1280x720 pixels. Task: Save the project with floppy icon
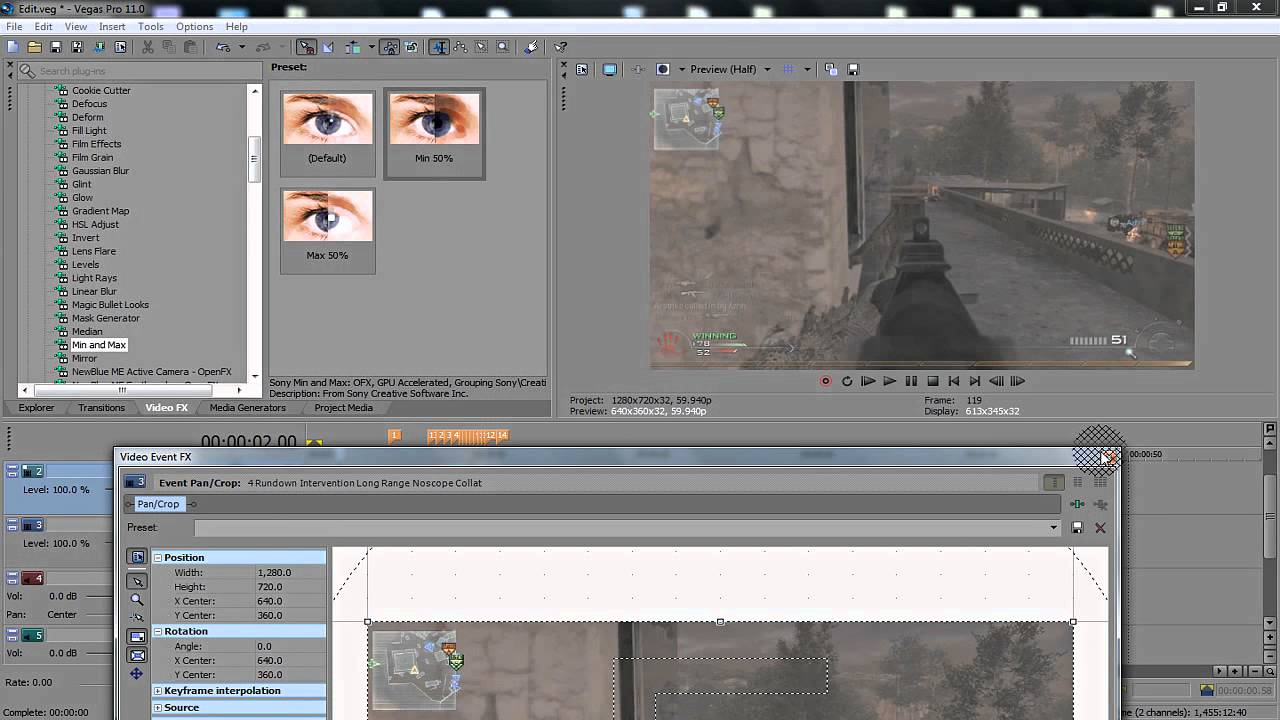[x=56, y=47]
